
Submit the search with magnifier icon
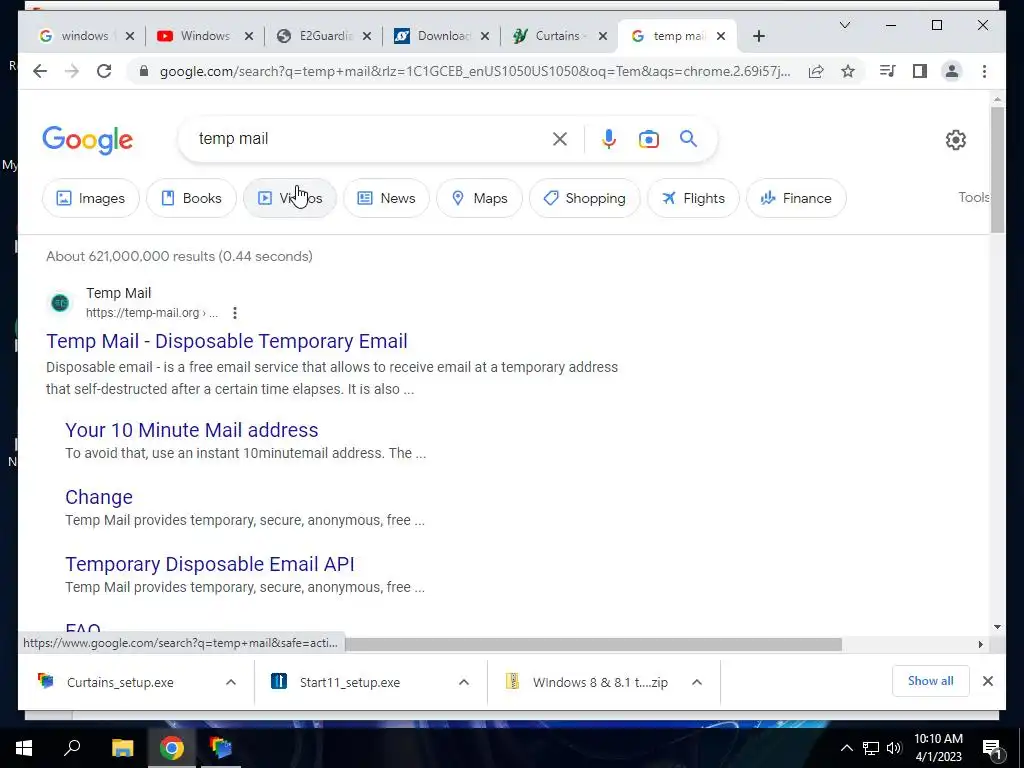688,138
